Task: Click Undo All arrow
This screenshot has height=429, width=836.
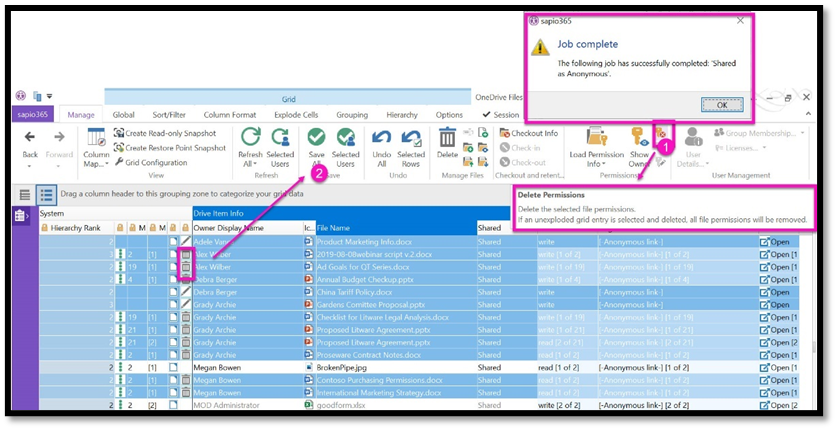Action: pyautogui.click(x=381, y=137)
